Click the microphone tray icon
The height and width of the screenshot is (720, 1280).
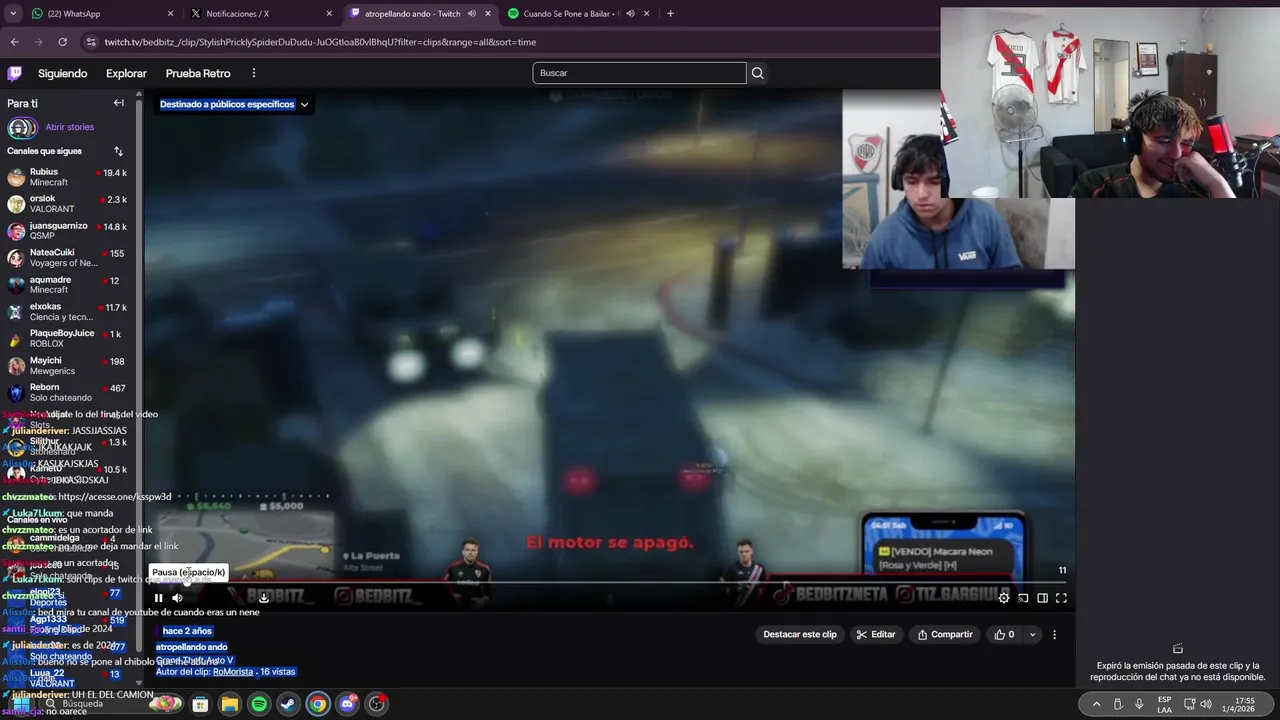tap(1139, 704)
